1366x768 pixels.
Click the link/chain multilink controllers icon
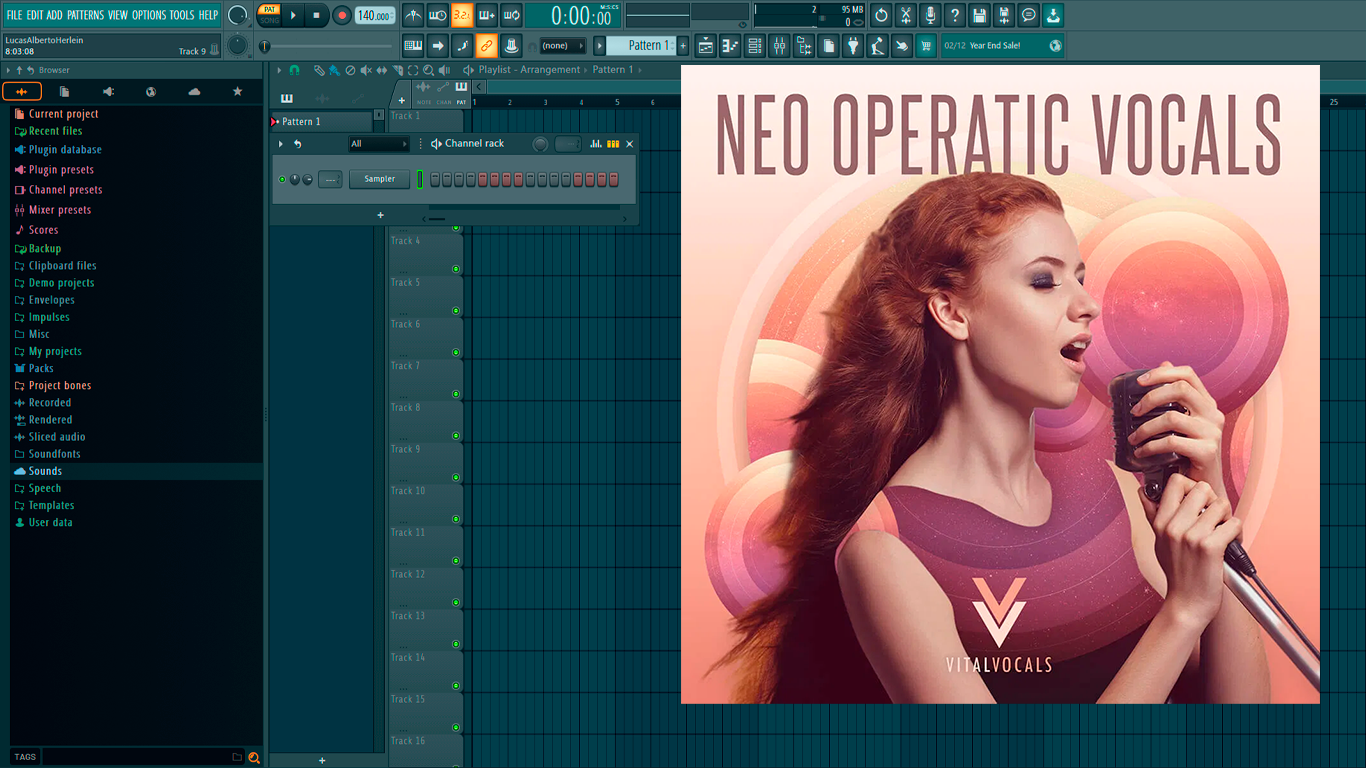pyautogui.click(x=486, y=45)
